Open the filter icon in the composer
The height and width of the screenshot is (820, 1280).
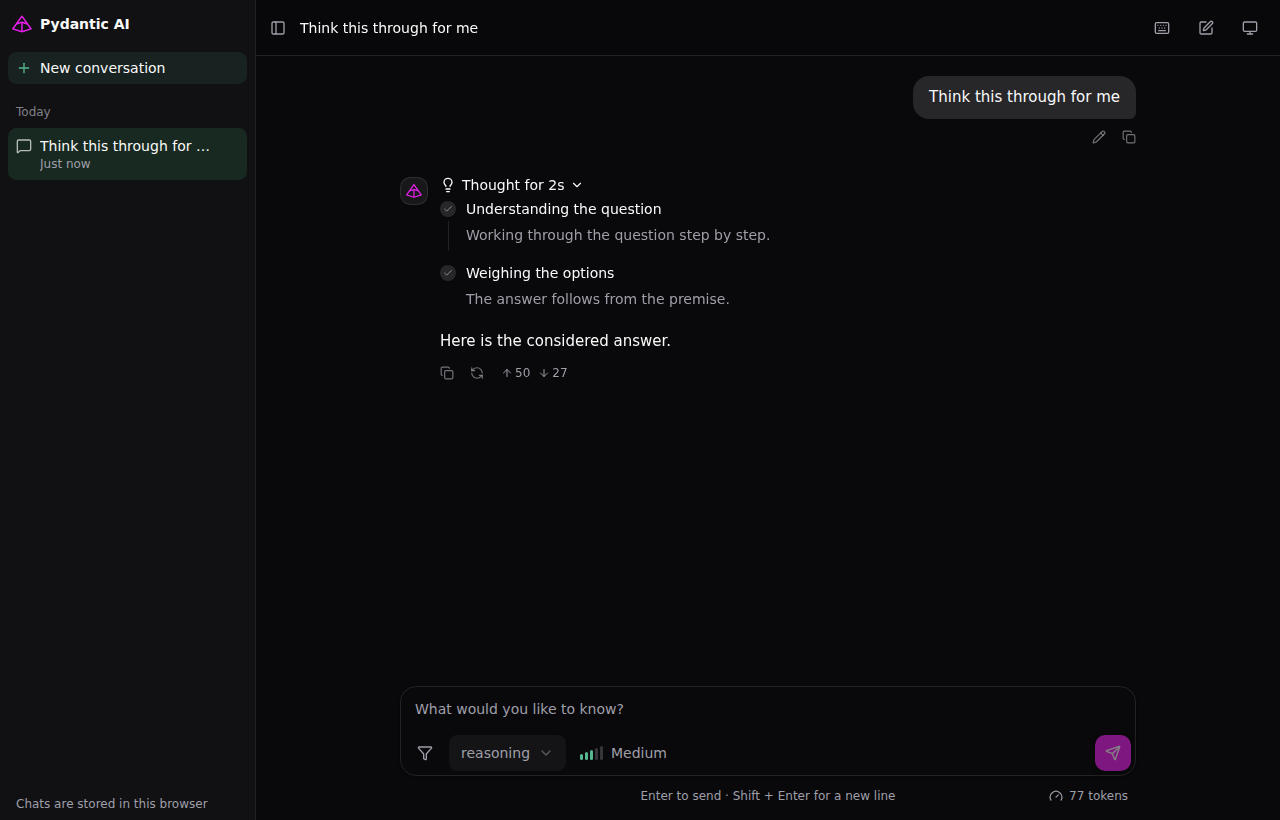425,753
